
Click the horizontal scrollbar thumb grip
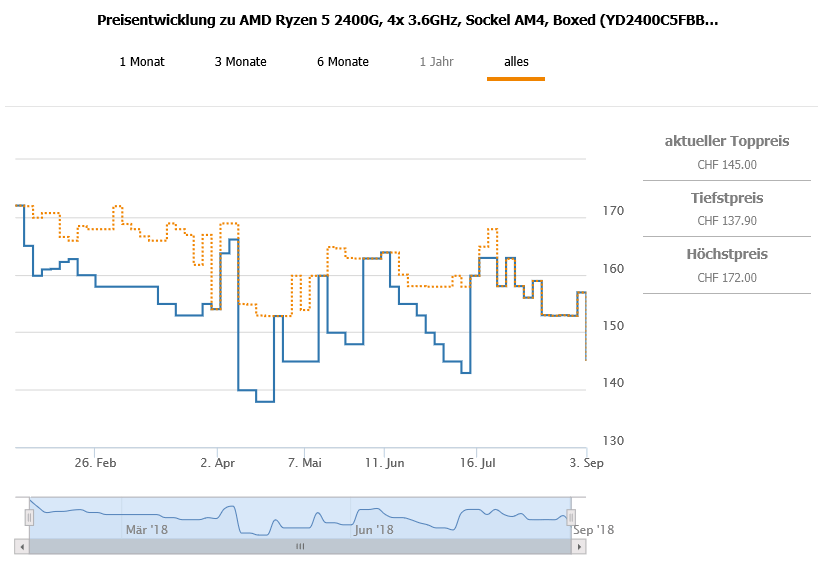click(299, 547)
